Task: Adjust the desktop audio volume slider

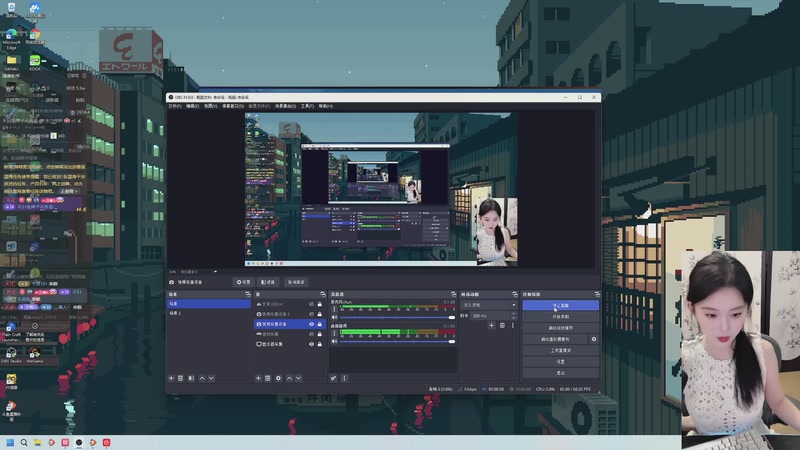Action: click(397, 341)
